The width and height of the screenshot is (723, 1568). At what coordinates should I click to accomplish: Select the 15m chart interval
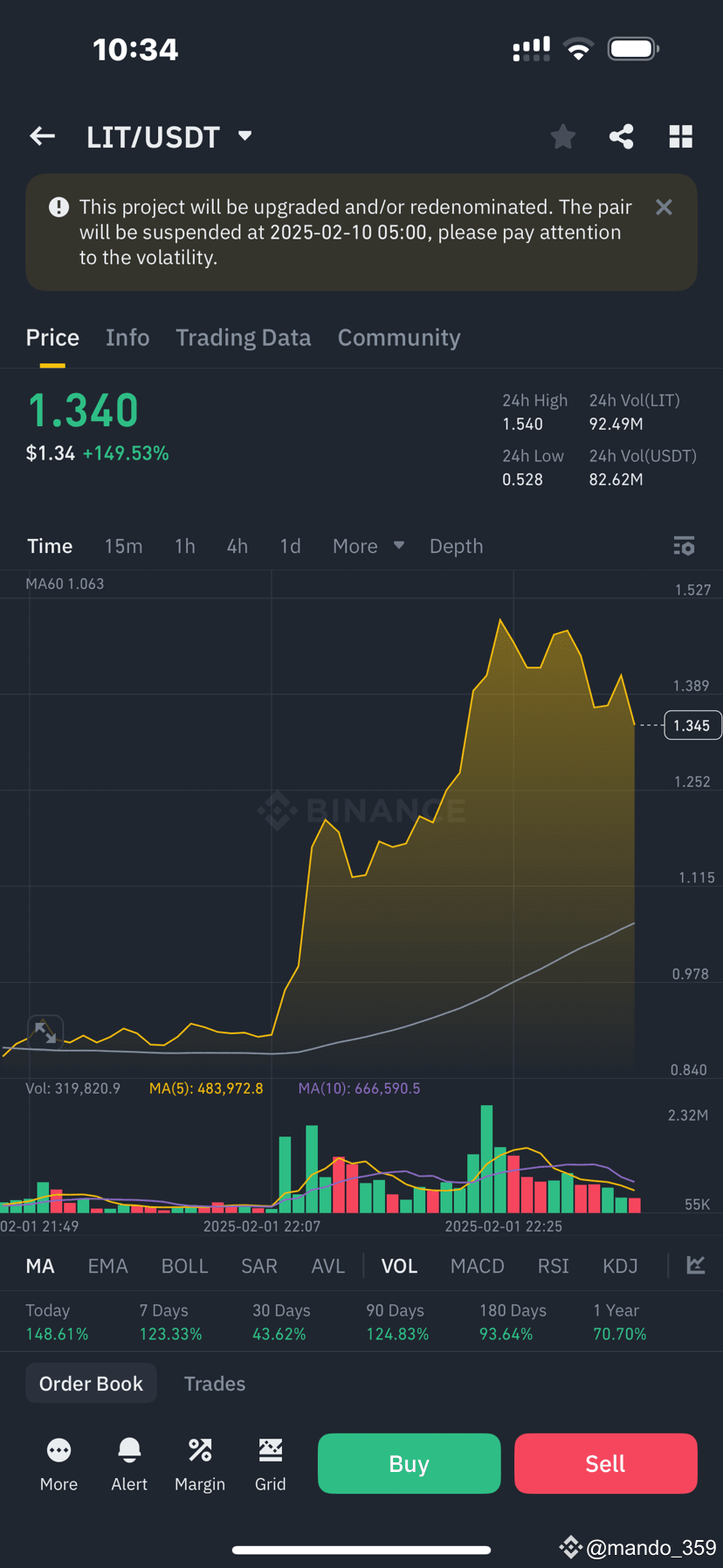123,546
